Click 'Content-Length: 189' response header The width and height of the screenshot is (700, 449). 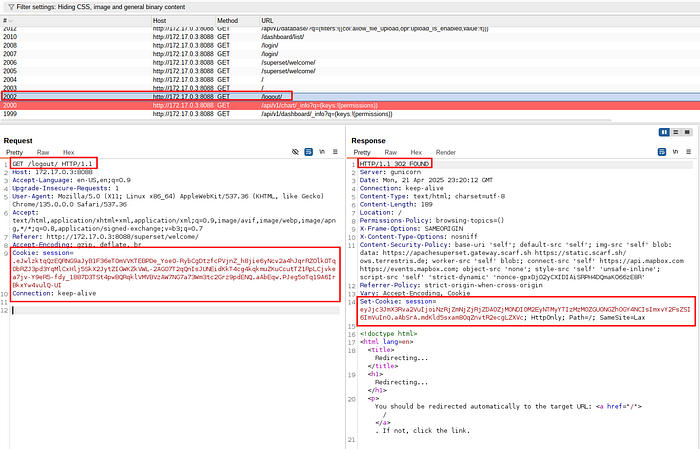[396, 204]
